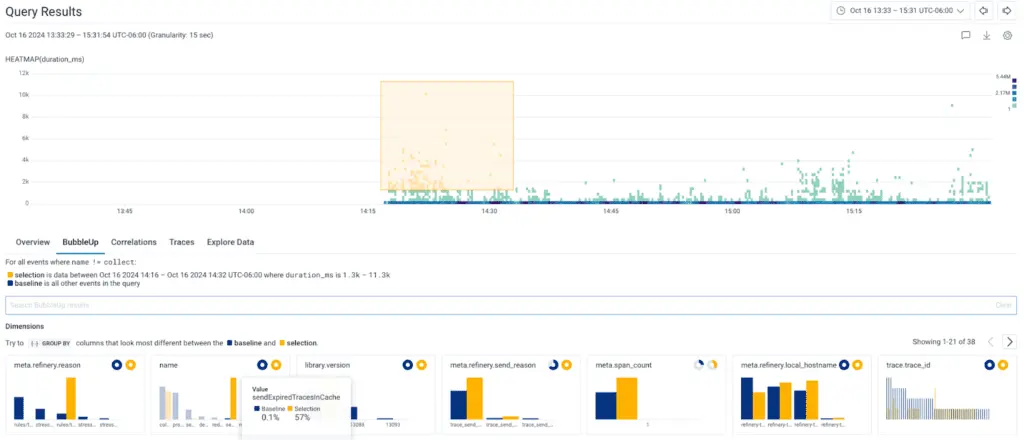The image size is (1024, 440).
Task: Toggle baseline circle on meta.refinery.reason card
Action: point(118,365)
